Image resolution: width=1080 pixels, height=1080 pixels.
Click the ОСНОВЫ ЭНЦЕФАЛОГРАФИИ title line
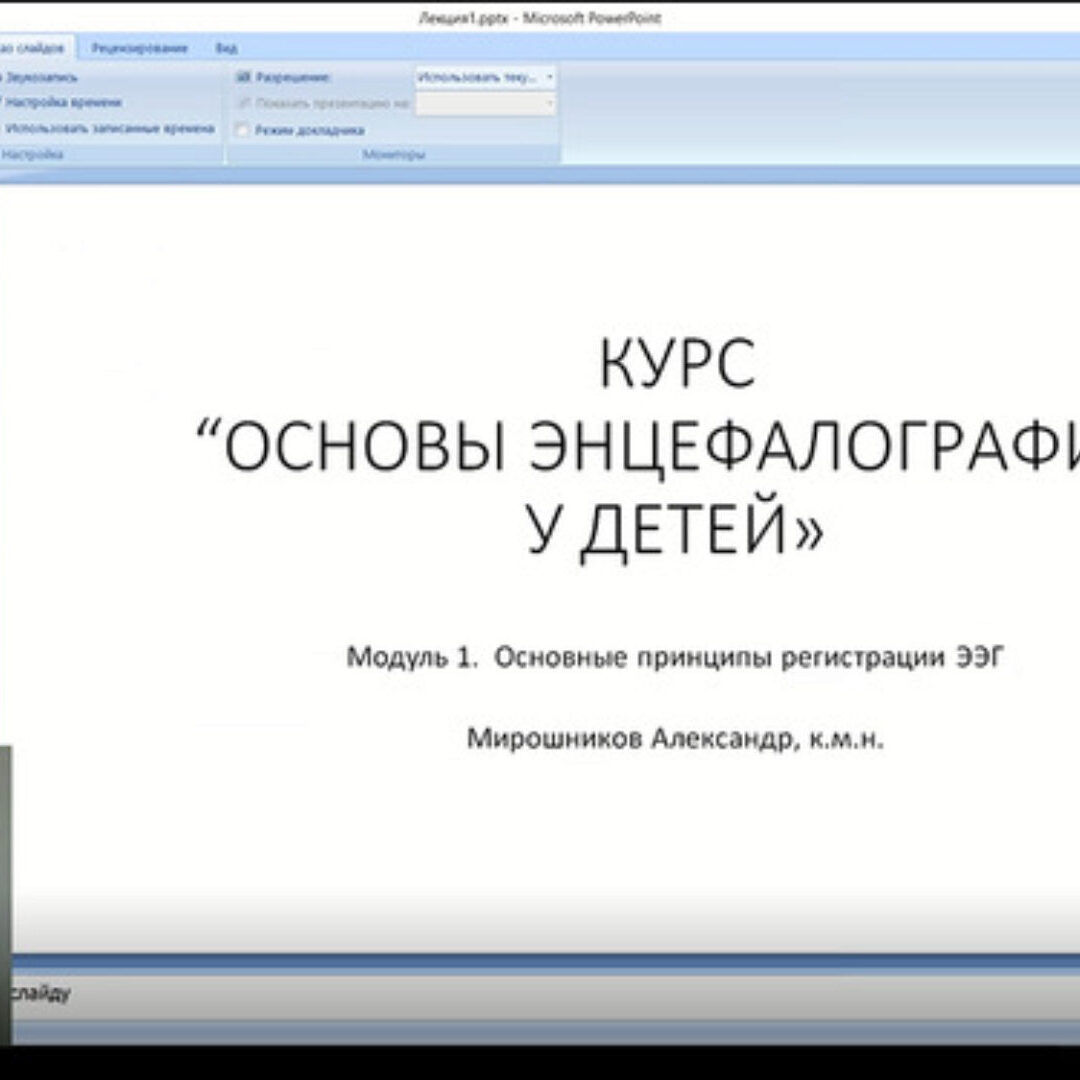pos(640,446)
